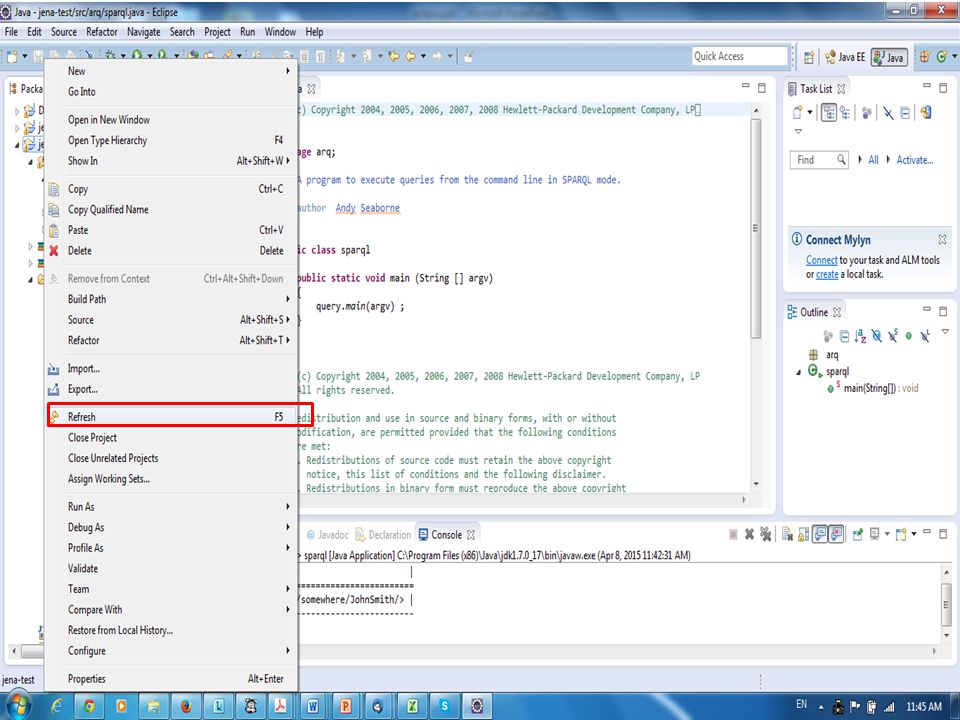Click the Display Selected Console icon
Viewport: 960px width, 720px height.
point(874,534)
